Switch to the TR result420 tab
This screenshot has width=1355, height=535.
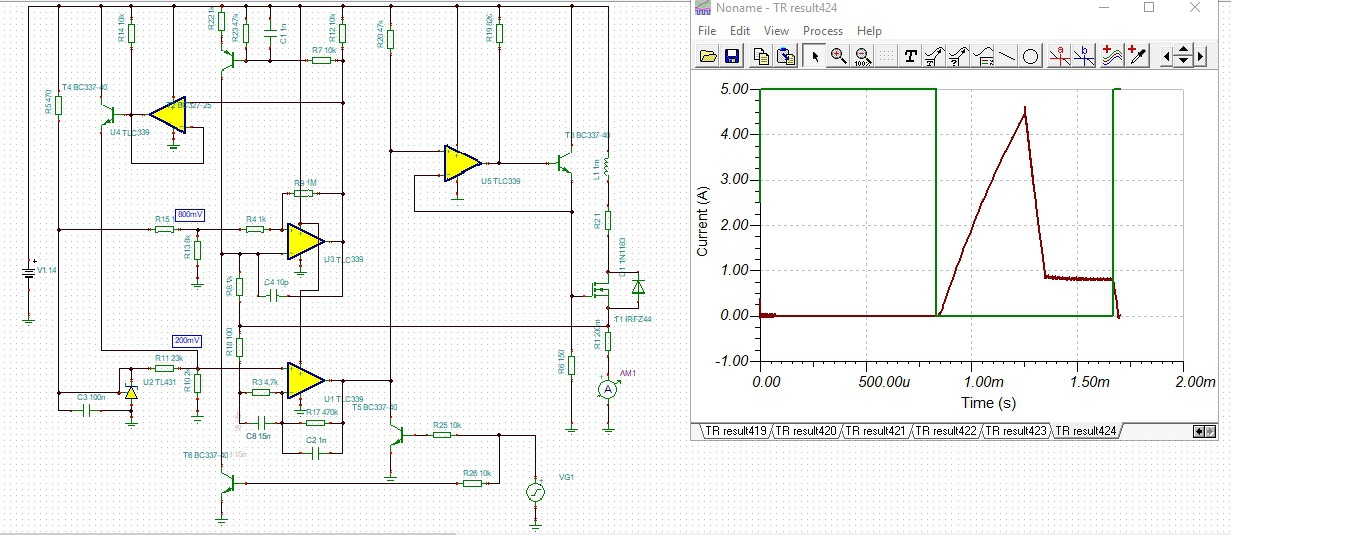tap(805, 431)
